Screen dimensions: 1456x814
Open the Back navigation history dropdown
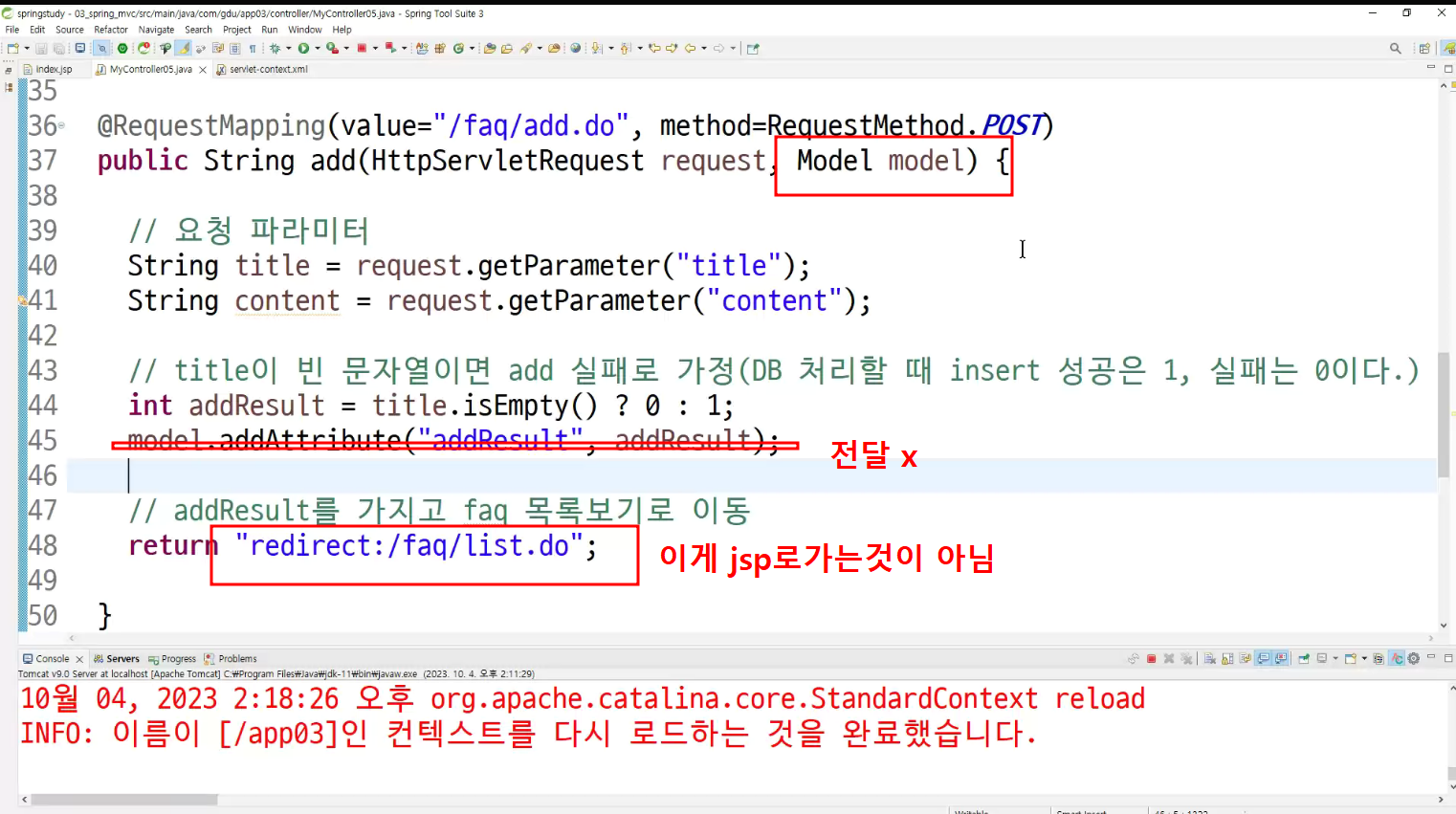click(x=704, y=48)
